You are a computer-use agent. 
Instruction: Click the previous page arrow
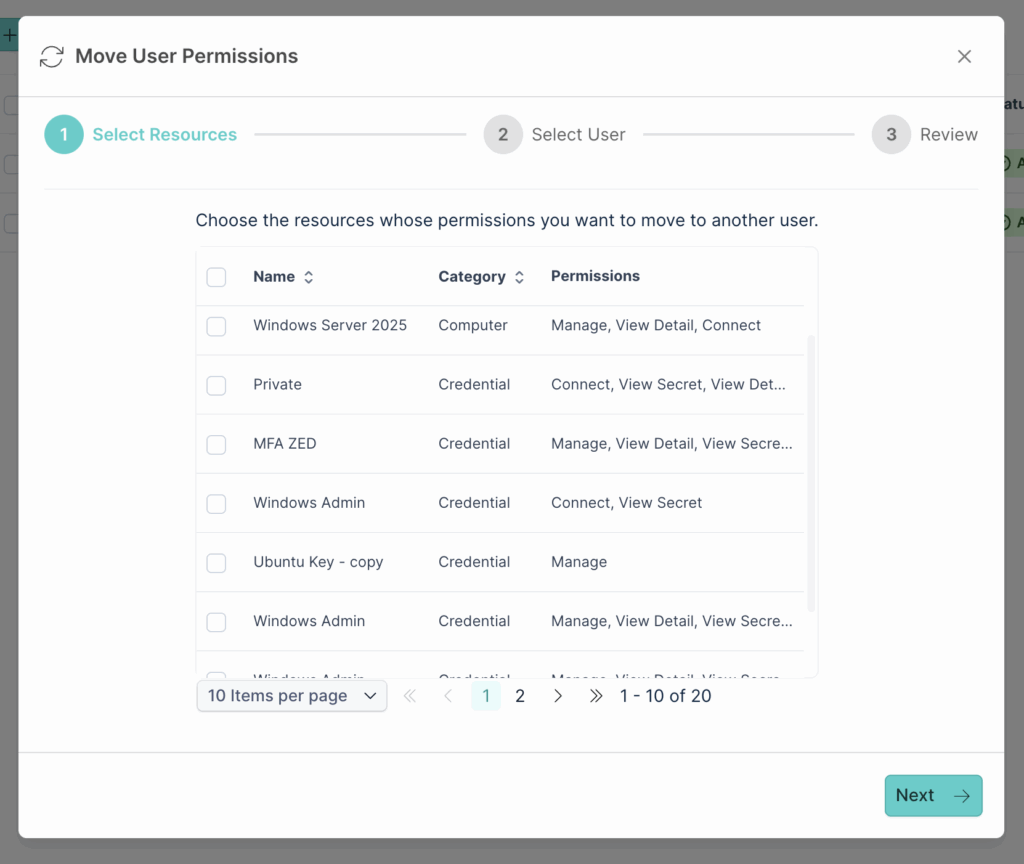coord(448,696)
